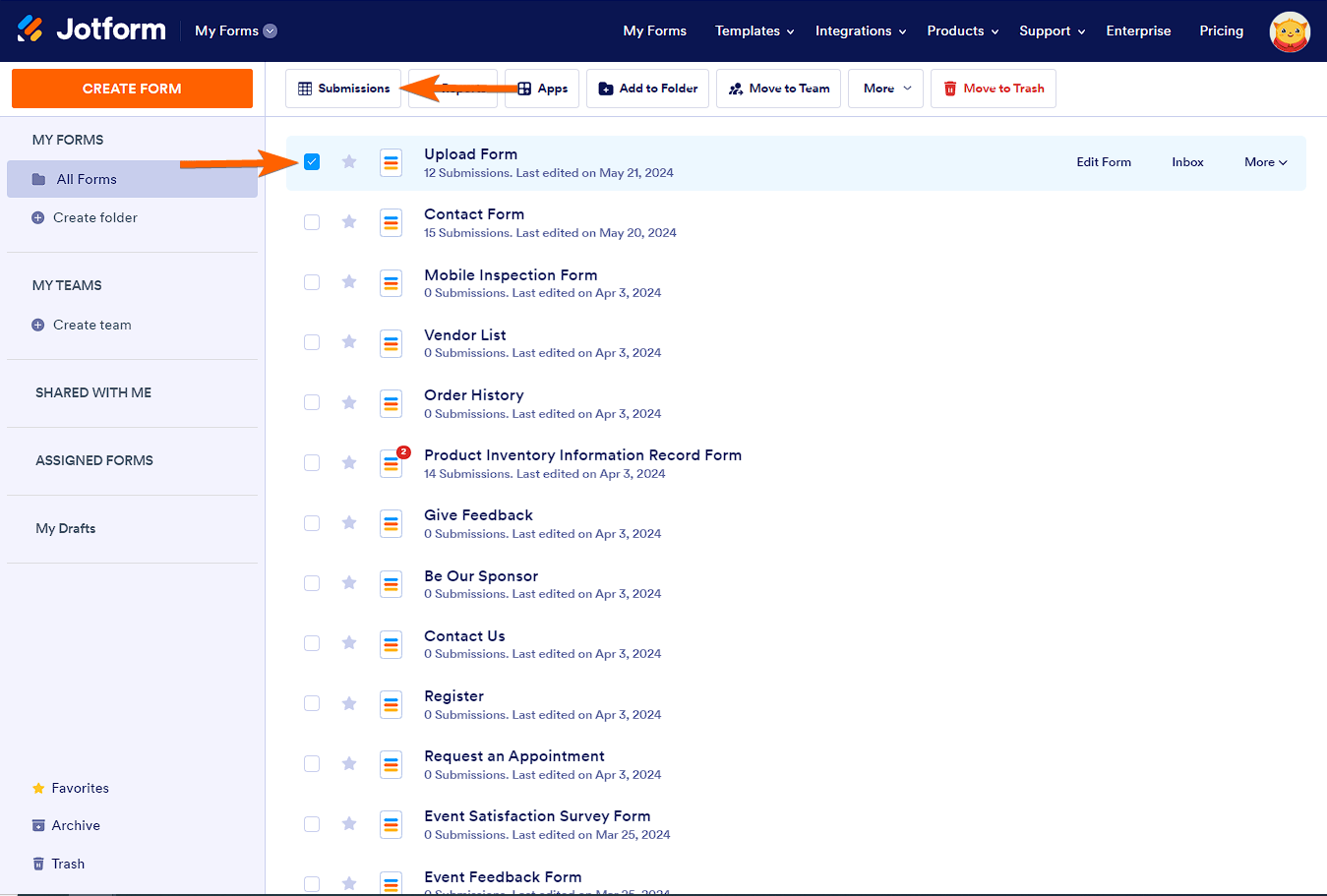
Task: Open My Forms in top navigation
Action: click(x=655, y=30)
